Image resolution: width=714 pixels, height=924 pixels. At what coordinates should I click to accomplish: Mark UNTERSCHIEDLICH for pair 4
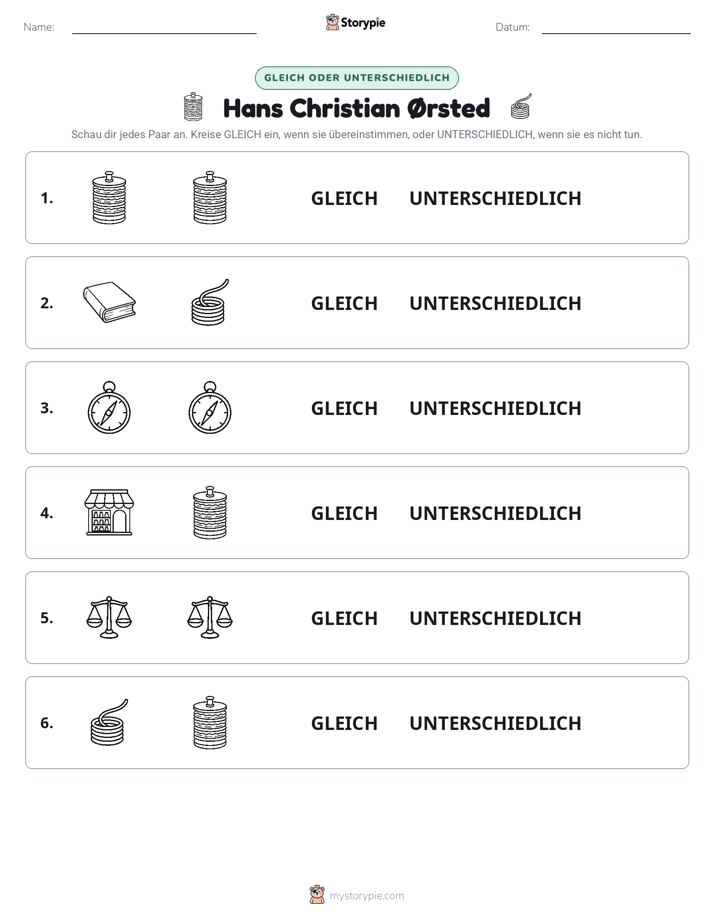point(495,513)
